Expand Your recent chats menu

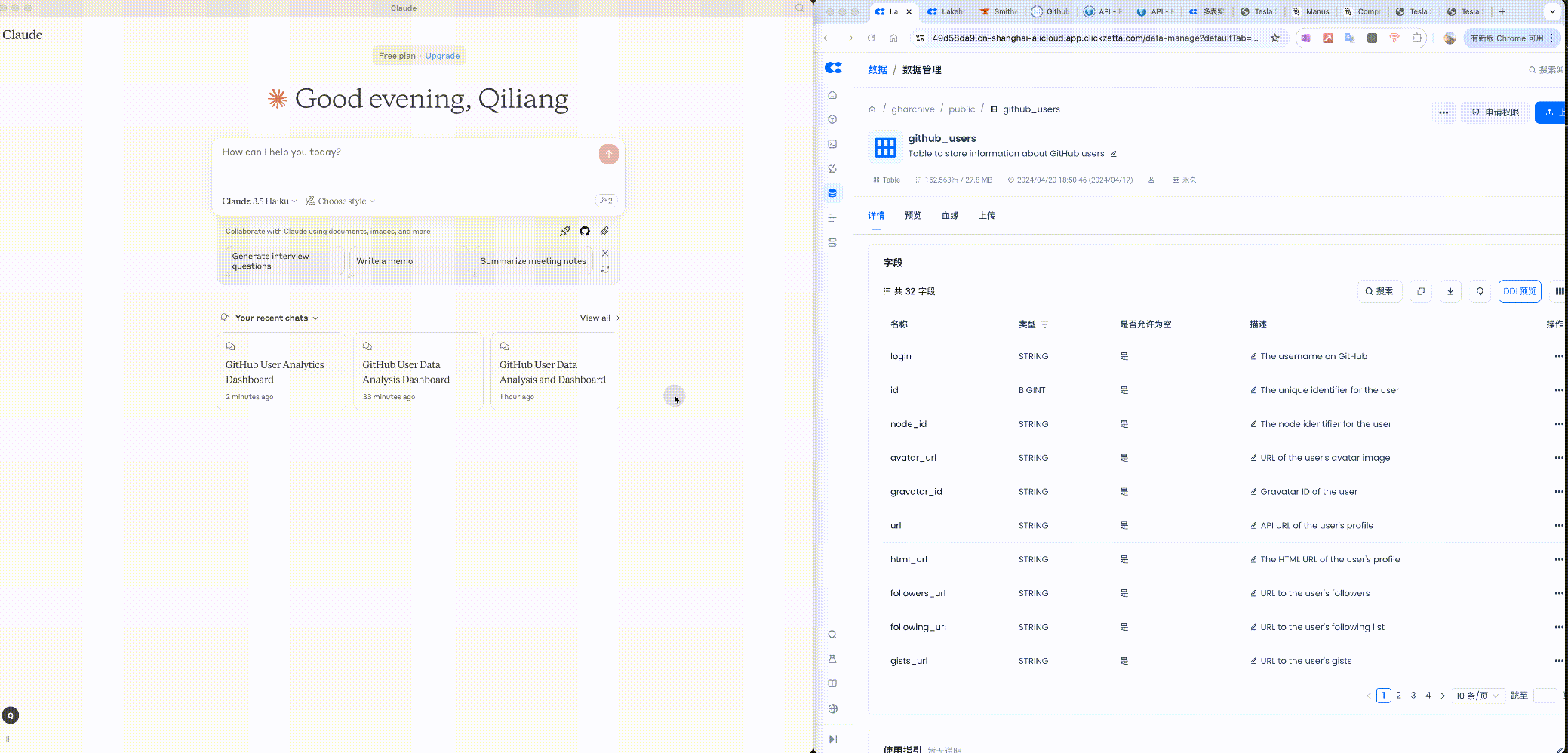pos(276,318)
